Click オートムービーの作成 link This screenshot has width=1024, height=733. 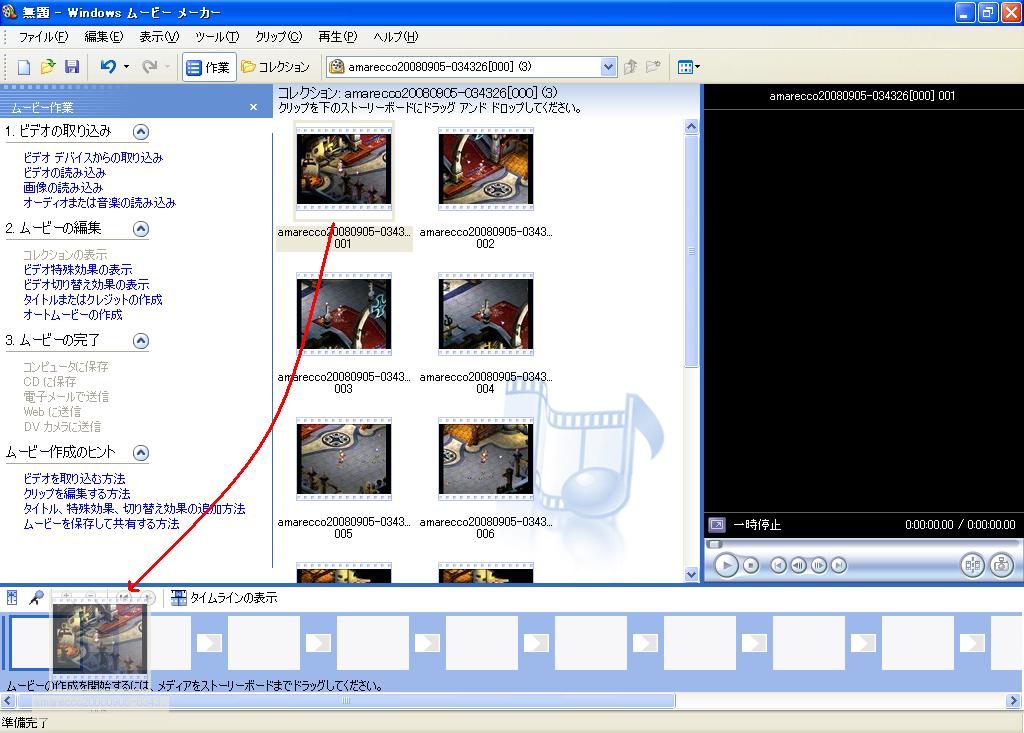pyautogui.click(x=72, y=314)
